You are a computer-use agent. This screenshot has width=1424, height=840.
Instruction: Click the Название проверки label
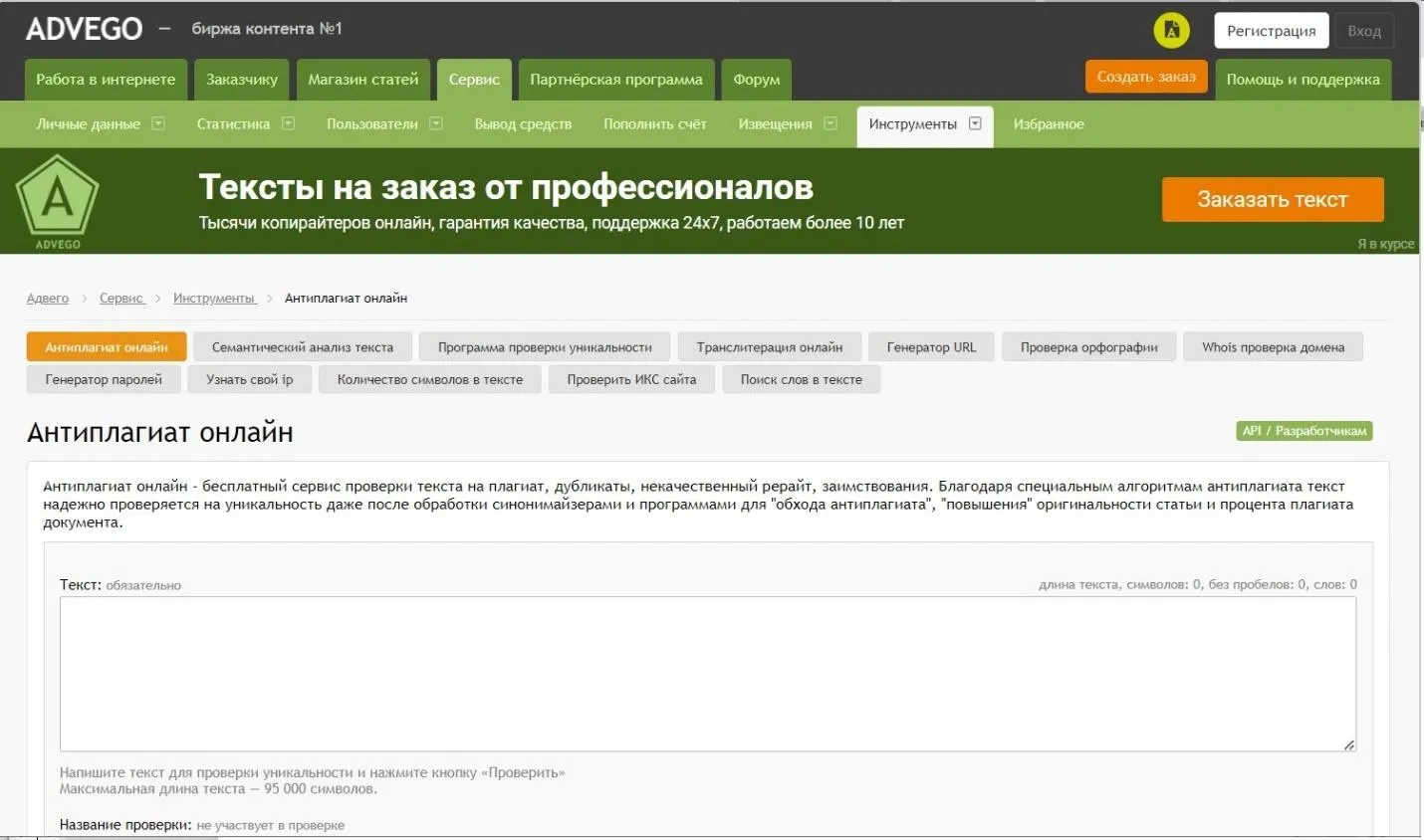coord(125,824)
